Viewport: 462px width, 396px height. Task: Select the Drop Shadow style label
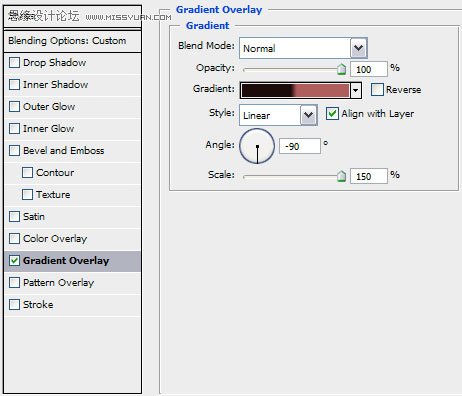(x=55, y=62)
